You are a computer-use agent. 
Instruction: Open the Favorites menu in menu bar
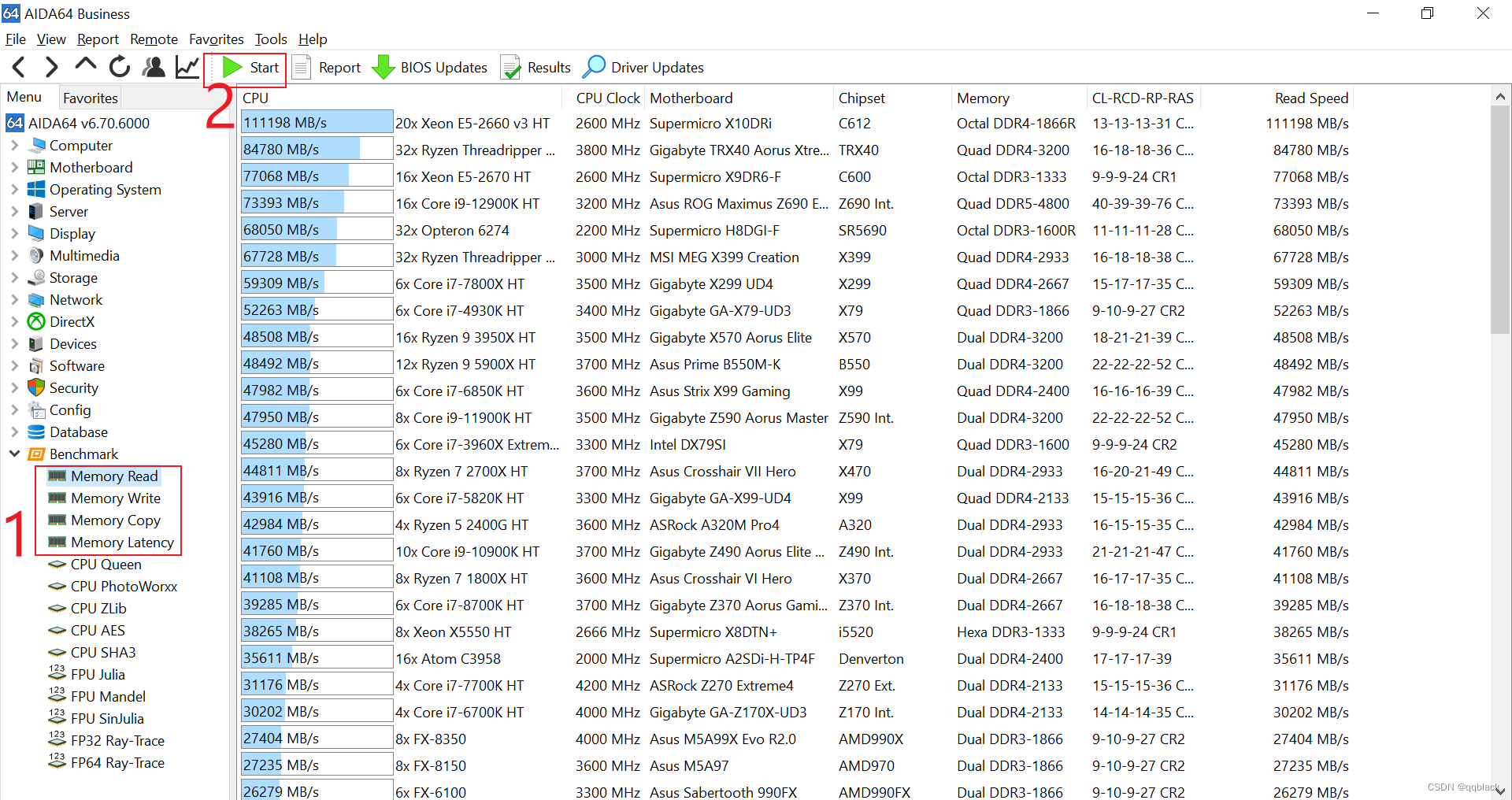click(217, 39)
